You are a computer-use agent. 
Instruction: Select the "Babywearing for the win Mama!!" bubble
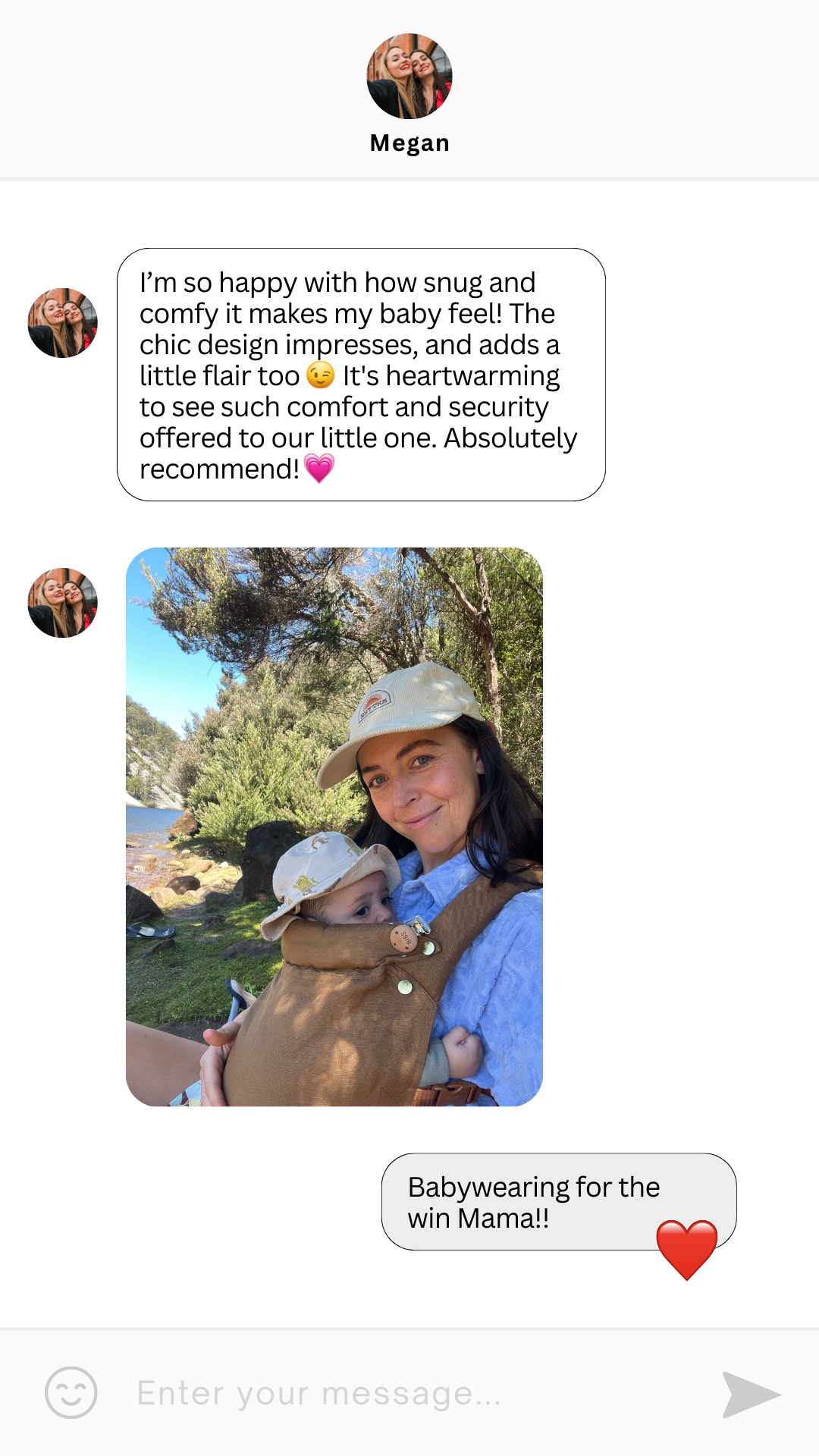click(559, 1202)
